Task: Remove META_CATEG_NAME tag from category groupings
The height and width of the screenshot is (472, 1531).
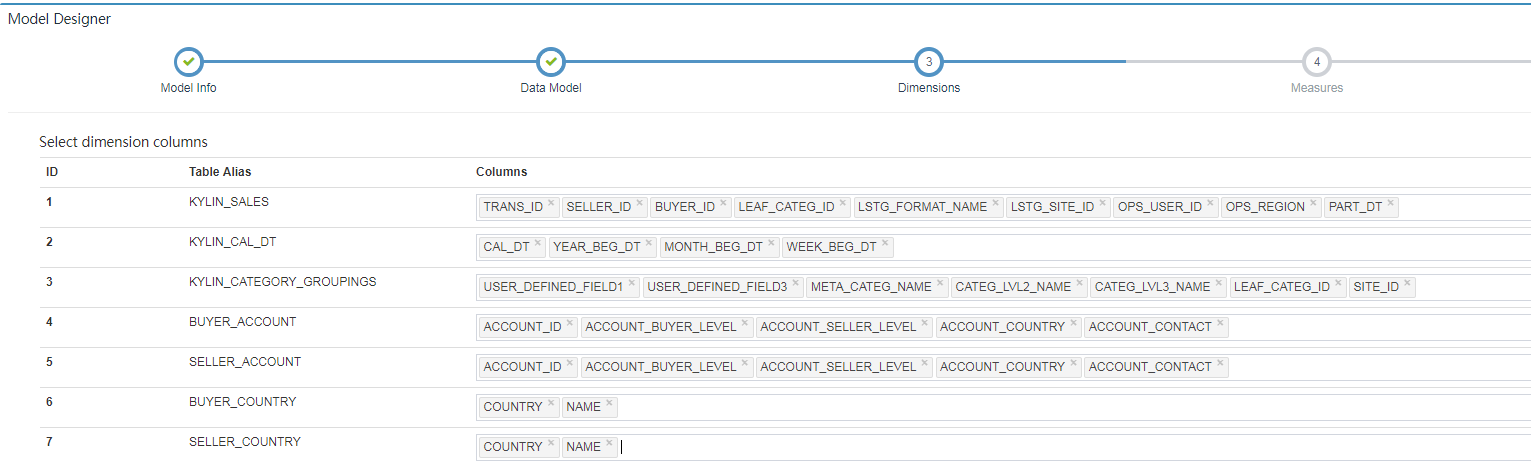Action: [940, 283]
